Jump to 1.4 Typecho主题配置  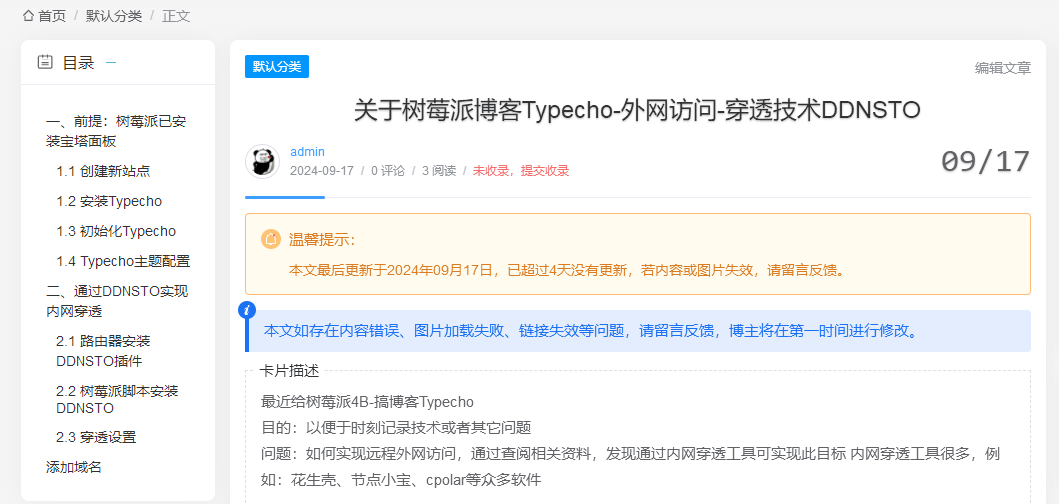coord(123,261)
